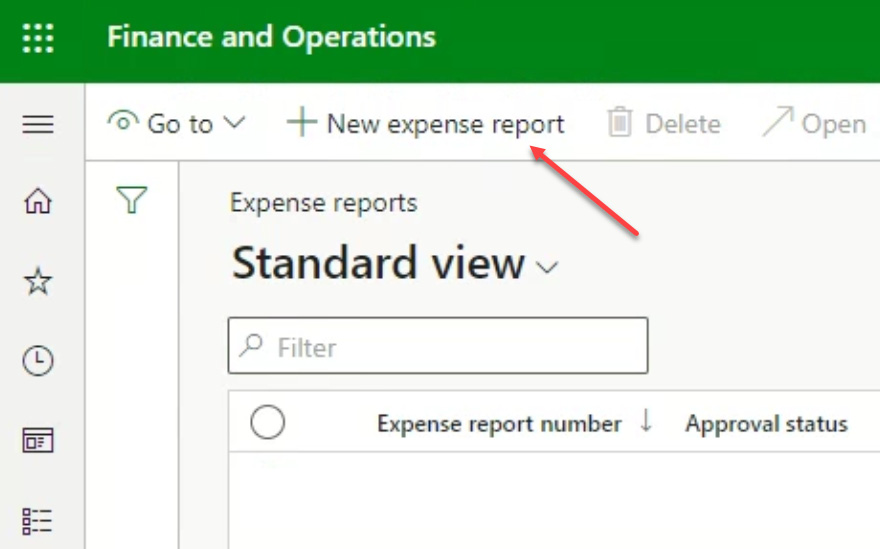Viewport: 880px width, 549px height.
Task: Click the Delete toolbar button
Action: pos(664,123)
